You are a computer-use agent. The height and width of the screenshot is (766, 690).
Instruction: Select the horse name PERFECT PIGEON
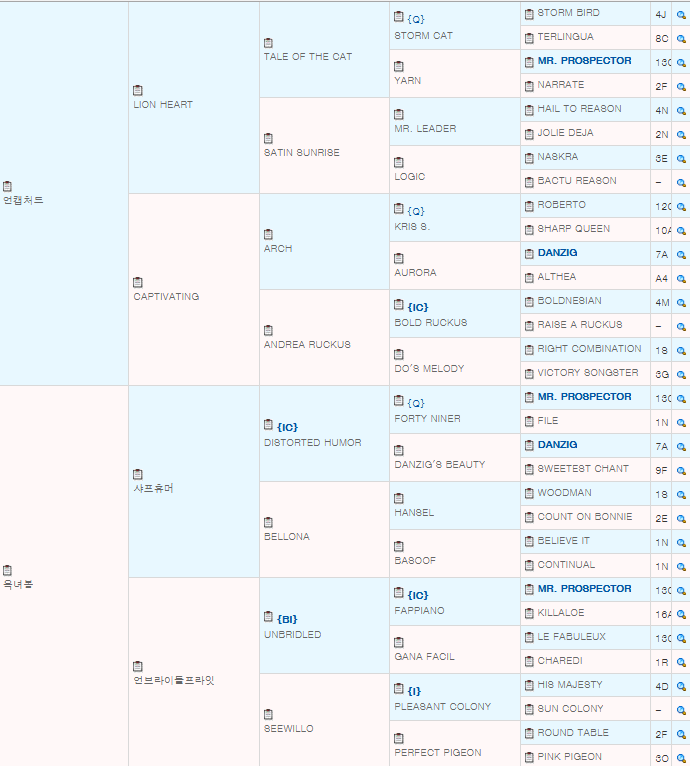click(438, 753)
